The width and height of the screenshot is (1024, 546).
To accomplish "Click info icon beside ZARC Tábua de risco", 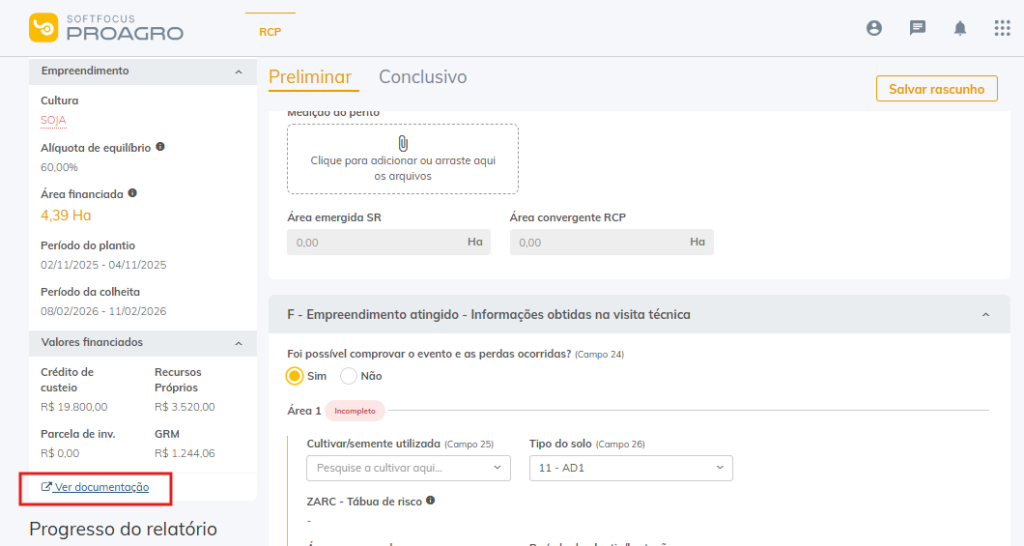I will coord(430,500).
